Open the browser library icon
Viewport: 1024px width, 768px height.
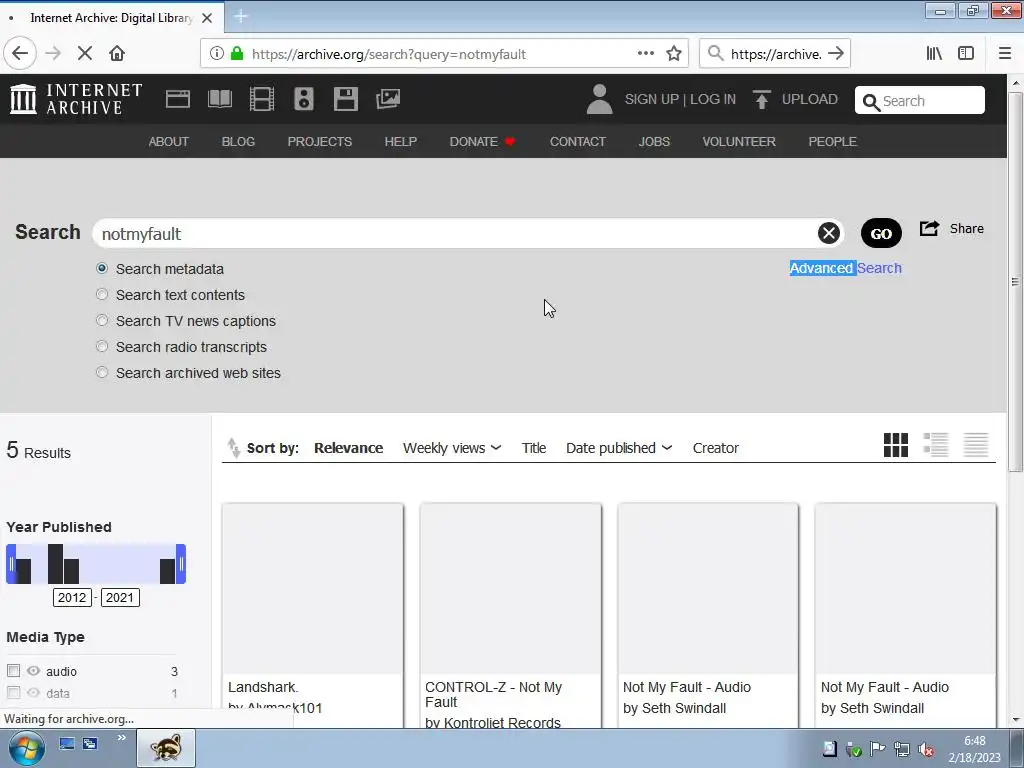tap(934, 54)
